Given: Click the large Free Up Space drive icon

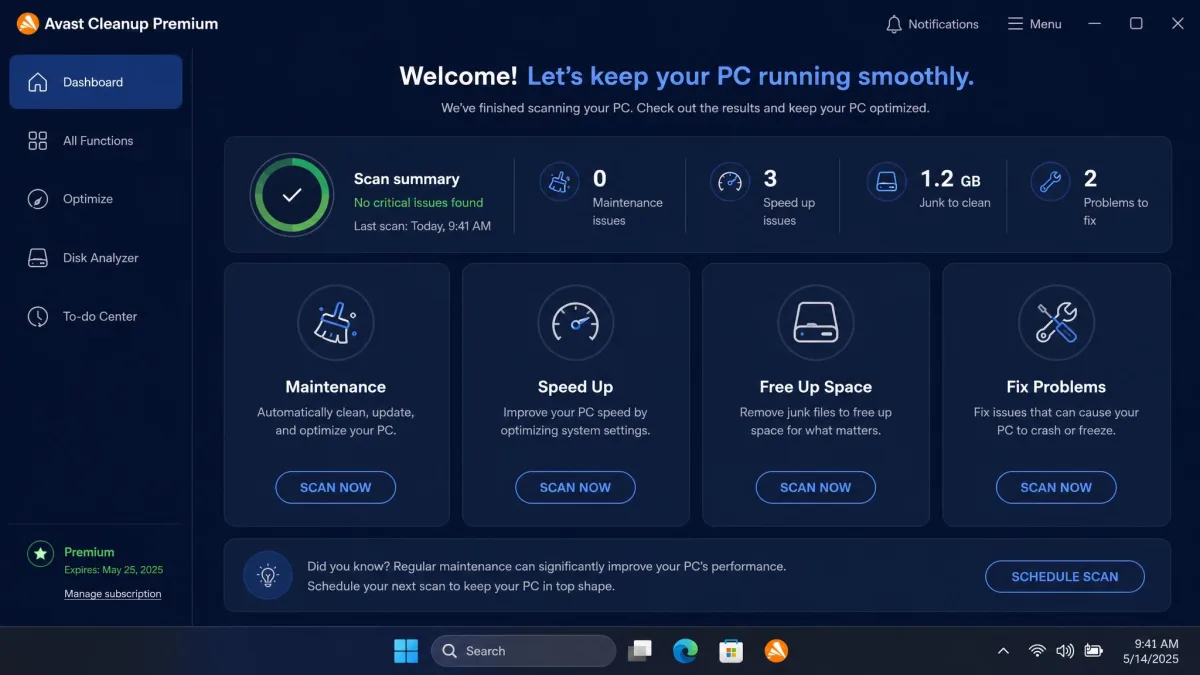Looking at the screenshot, I should (x=816, y=322).
